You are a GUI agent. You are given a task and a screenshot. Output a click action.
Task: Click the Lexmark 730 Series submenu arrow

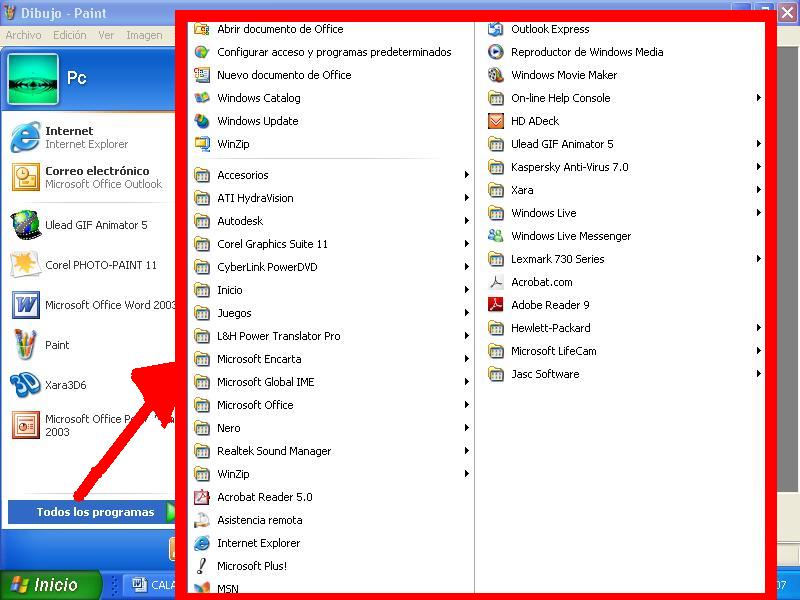tap(759, 259)
